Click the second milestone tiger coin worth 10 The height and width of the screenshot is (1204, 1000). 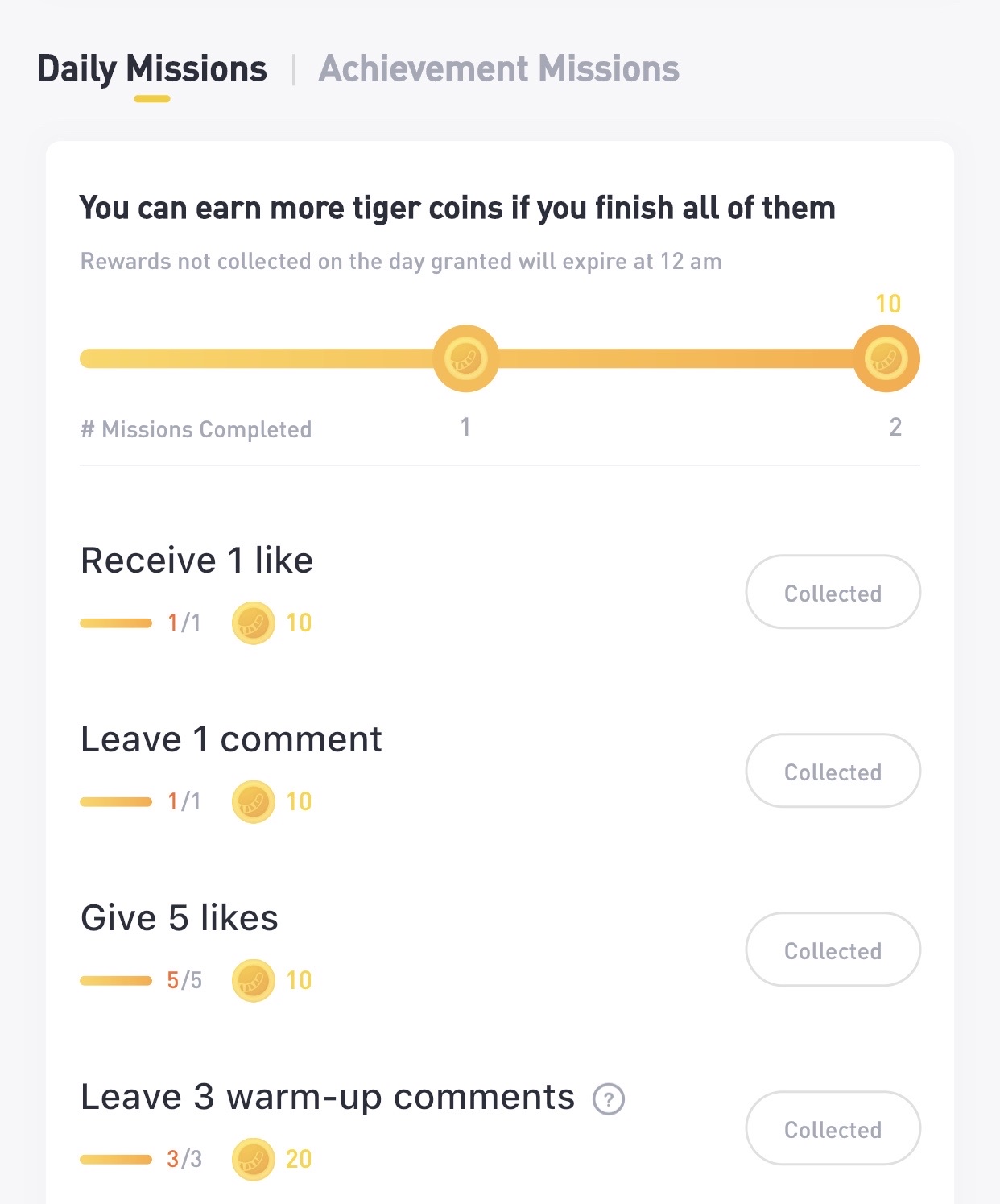[x=886, y=358]
